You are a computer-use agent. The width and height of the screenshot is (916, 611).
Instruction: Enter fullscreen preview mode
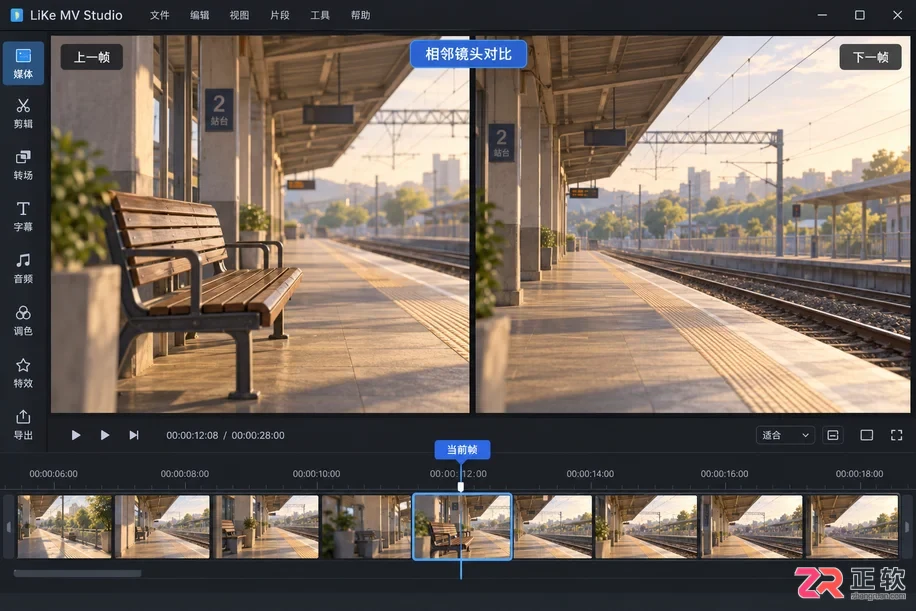tap(897, 435)
